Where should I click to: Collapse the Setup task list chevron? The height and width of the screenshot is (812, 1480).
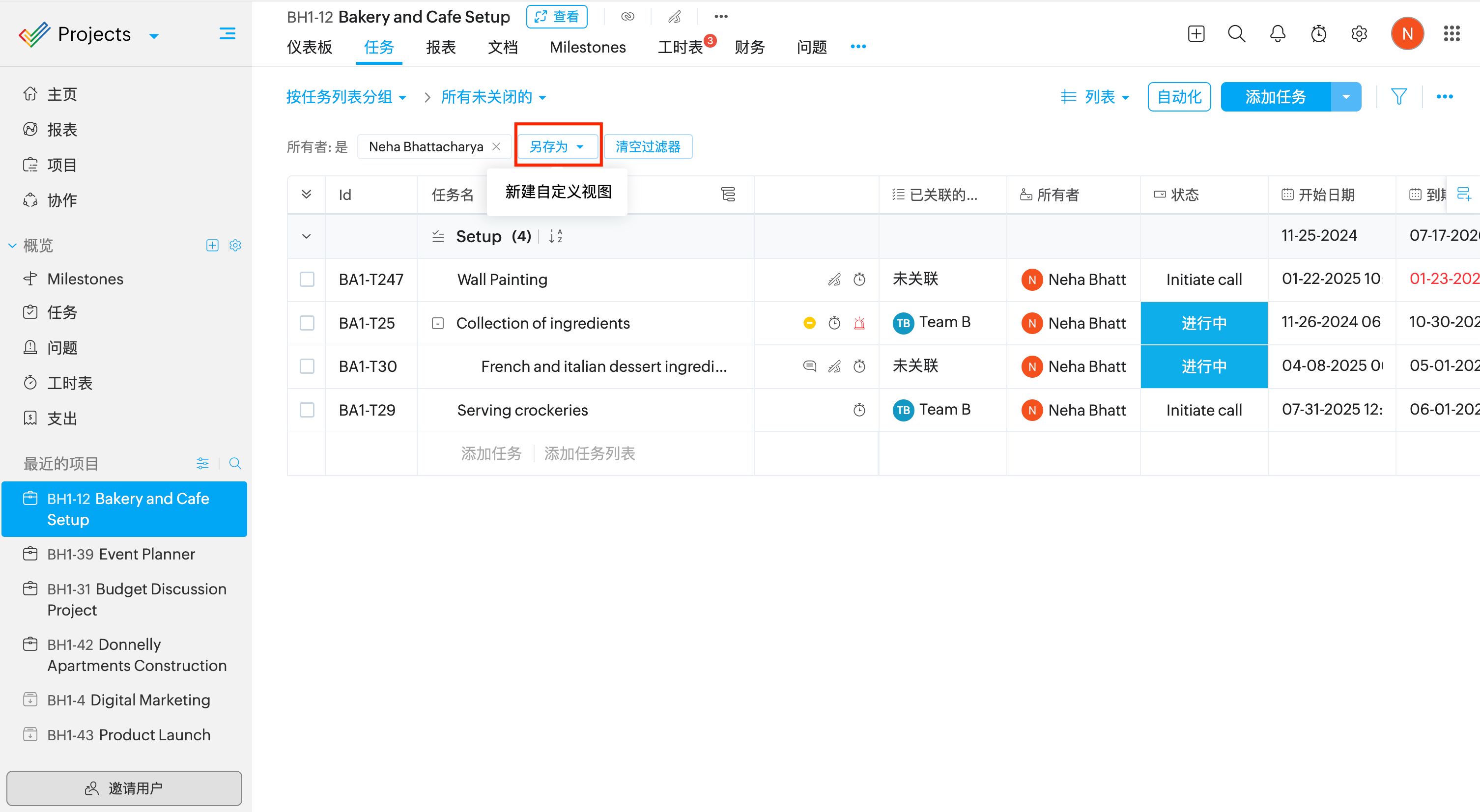306,236
